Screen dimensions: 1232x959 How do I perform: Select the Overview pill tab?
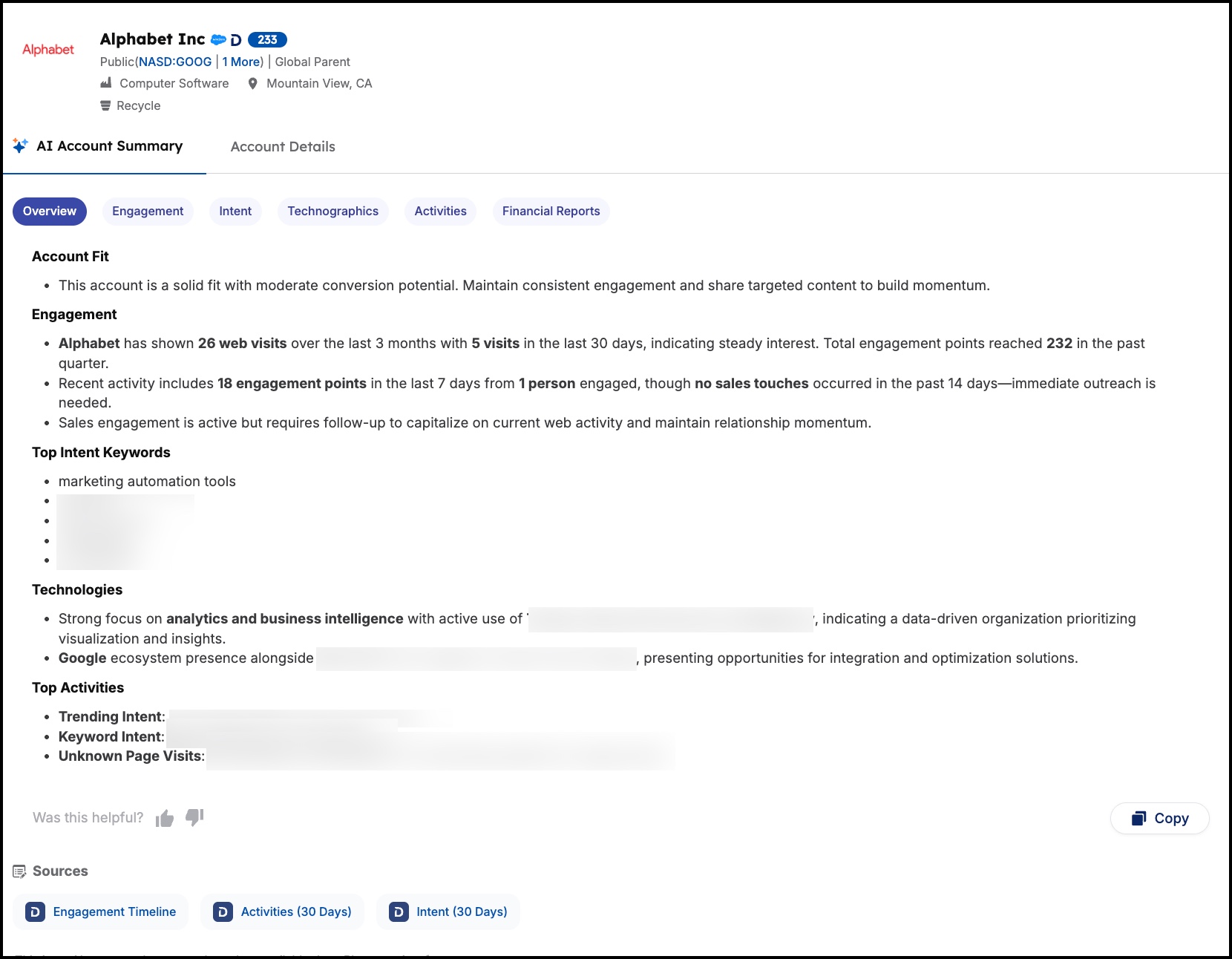50,212
